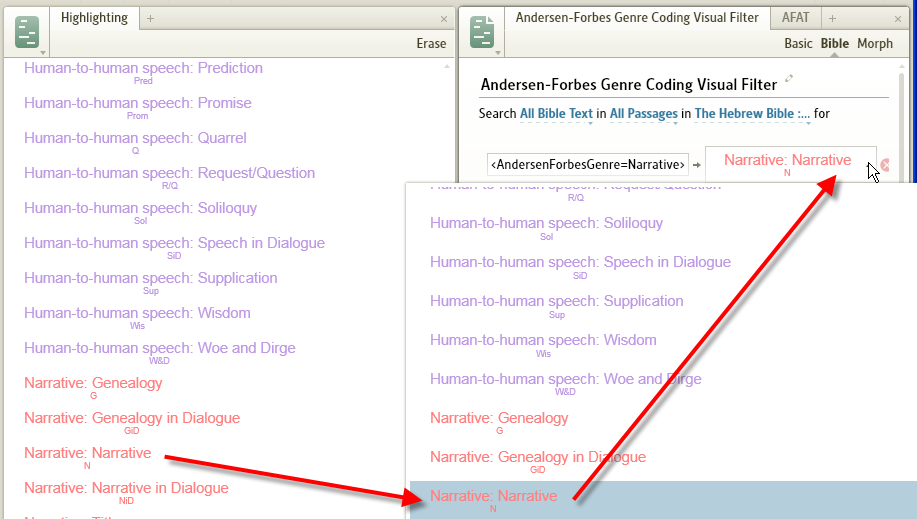Switch to the AFAT tab
This screenshot has height=519, width=917.
pyautogui.click(x=795, y=18)
